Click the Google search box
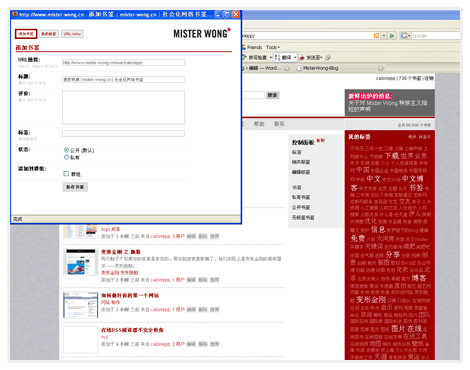 coord(435,35)
